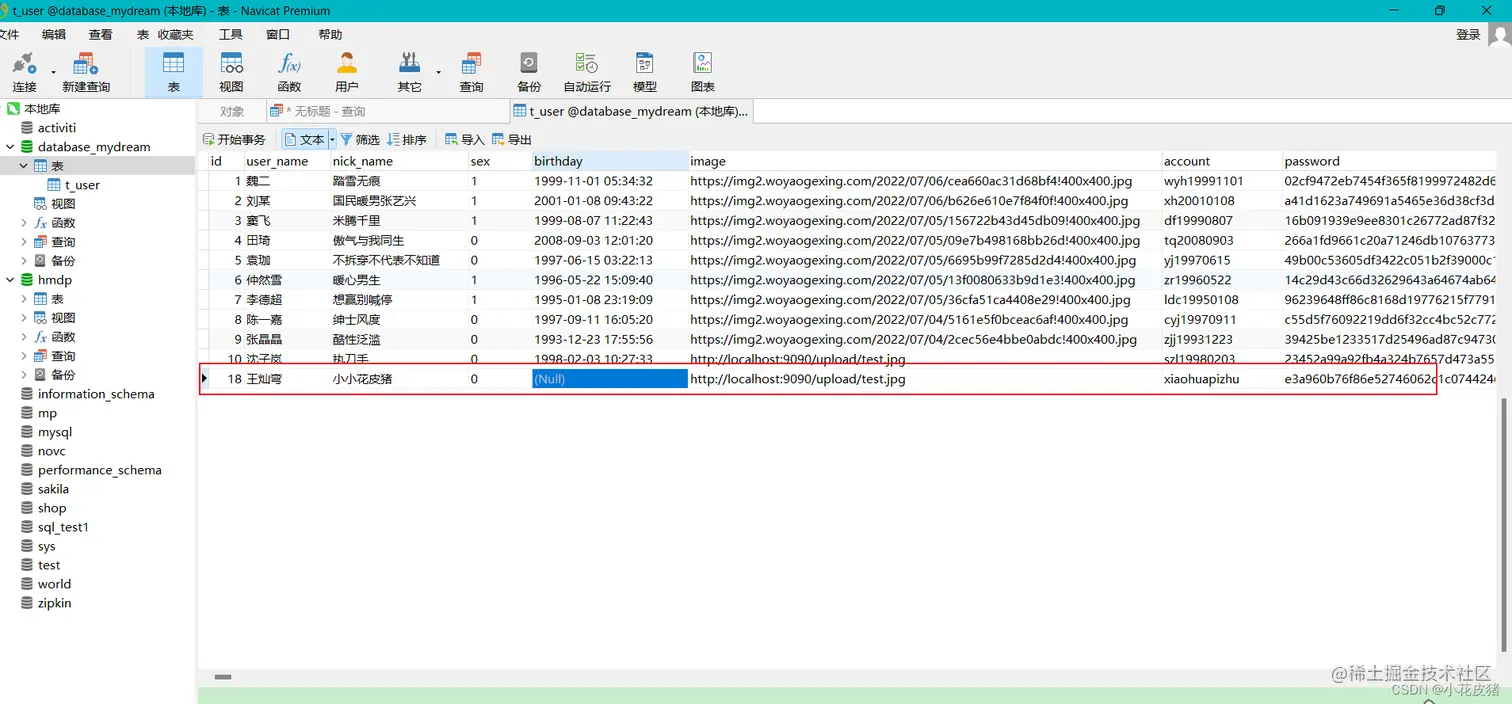Select the zipkin database

click(45, 603)
